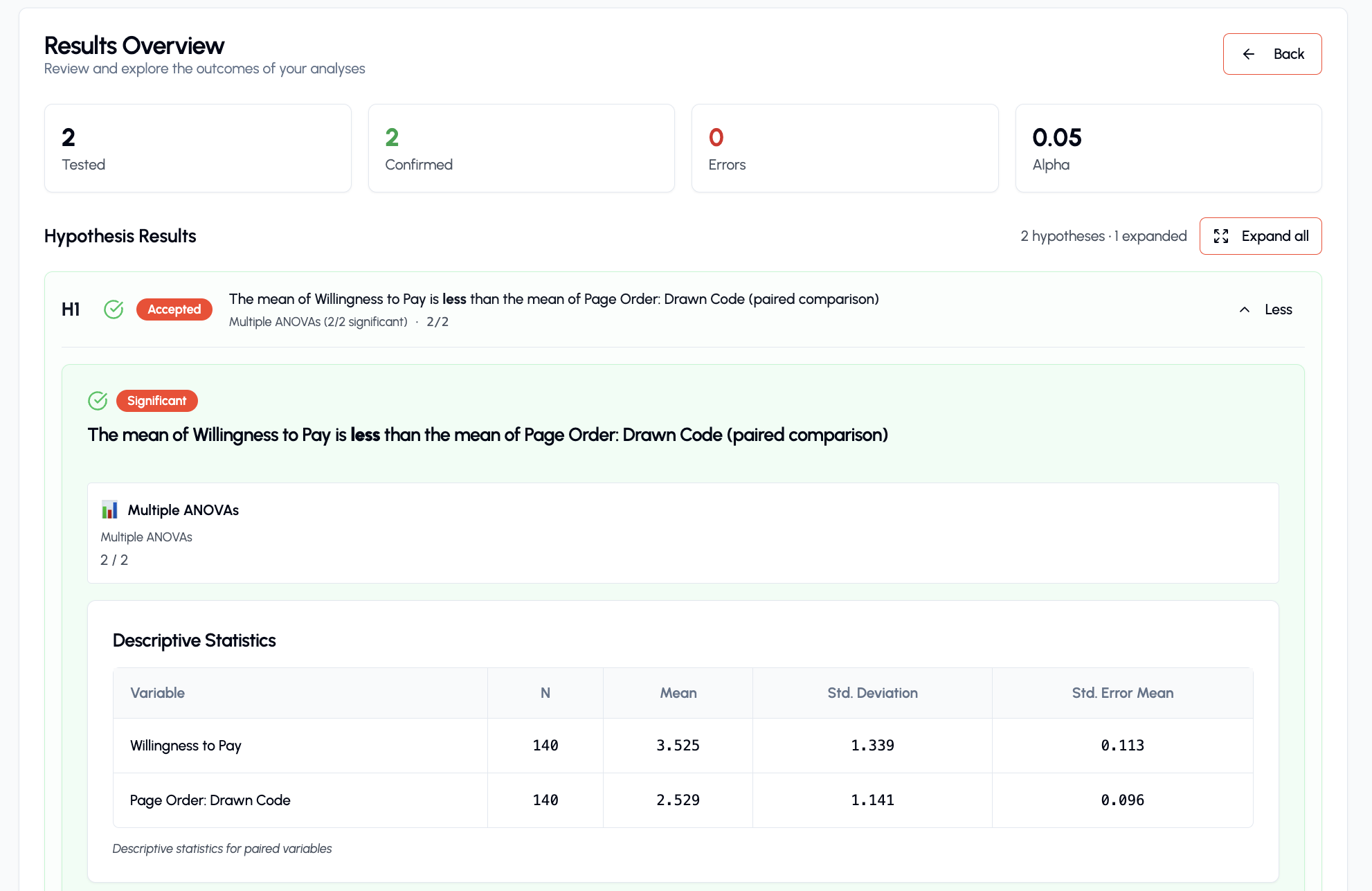Click the Expand all button
The width and height of the screenshot is (1372, 891).
[1260, 236]
